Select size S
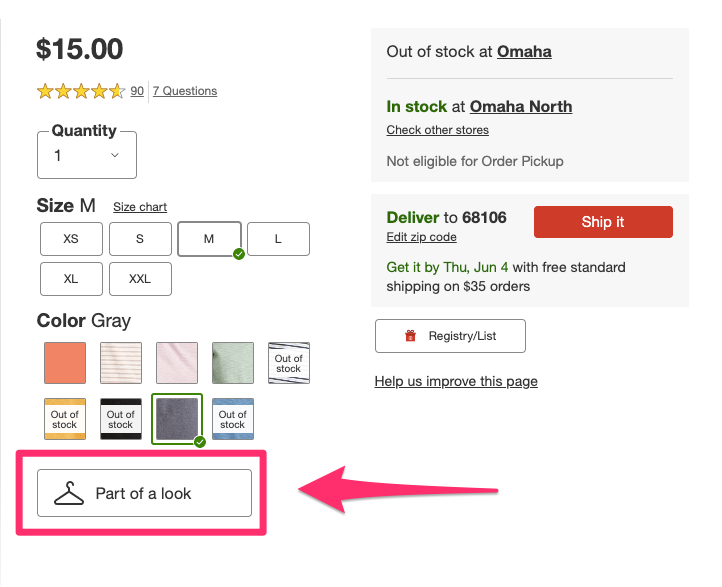This screenshot has width=722, height=587. tap(140, 239)
